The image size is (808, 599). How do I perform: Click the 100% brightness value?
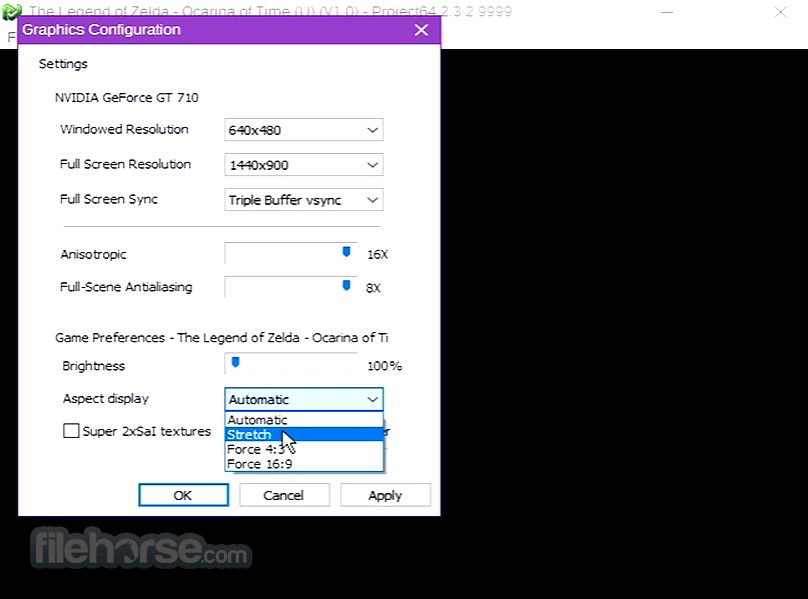(x=384, y=366)
